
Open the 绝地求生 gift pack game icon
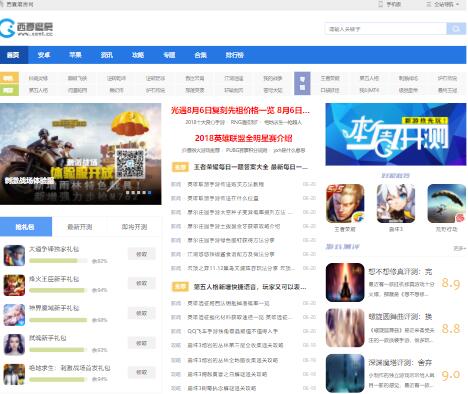point(14,374)
